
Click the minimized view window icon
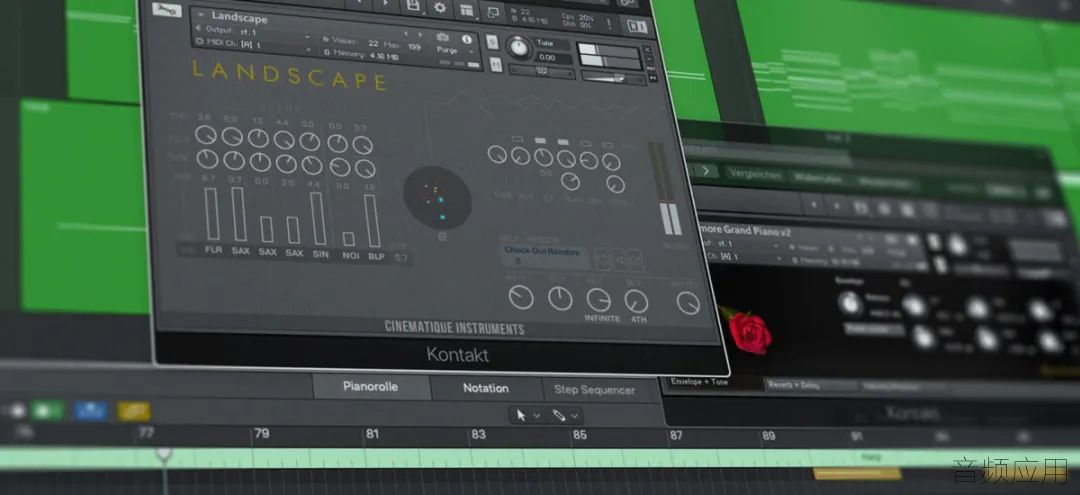[492, 12]
